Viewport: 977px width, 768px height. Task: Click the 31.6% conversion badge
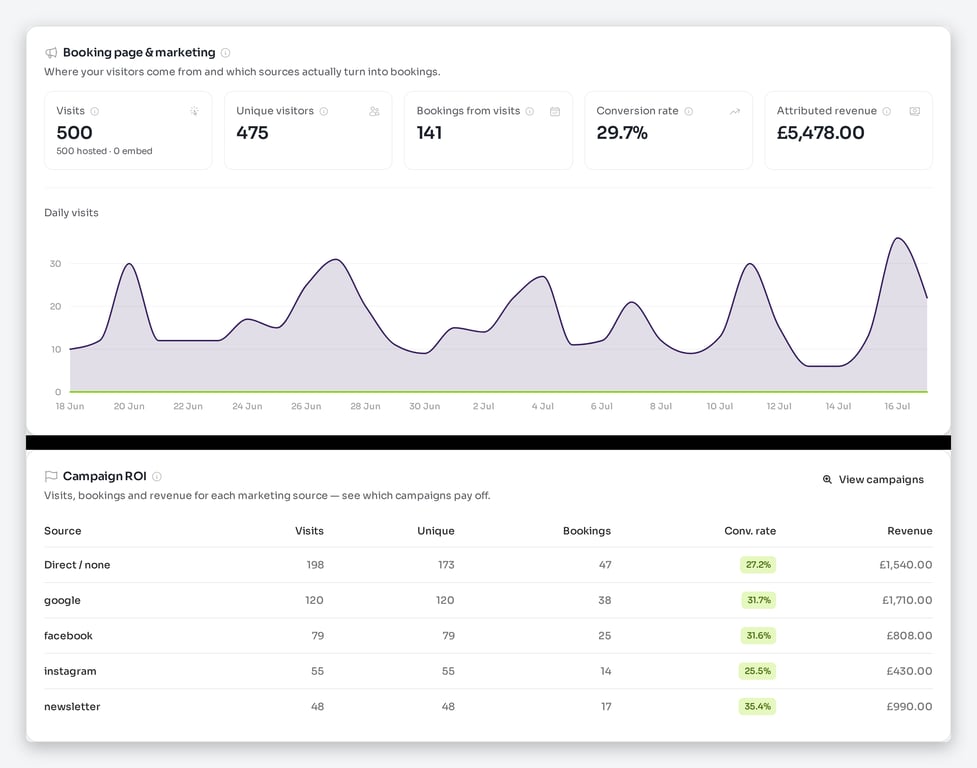pyautogui.click(x=758, y=636)
